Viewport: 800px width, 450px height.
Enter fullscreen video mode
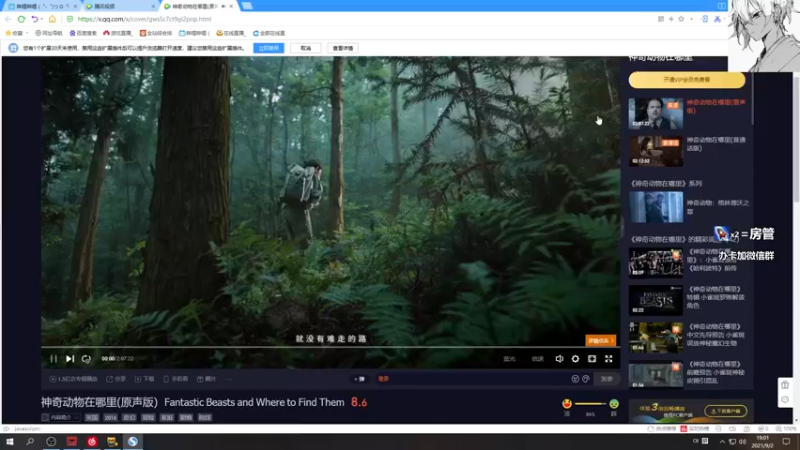point(609,359)
